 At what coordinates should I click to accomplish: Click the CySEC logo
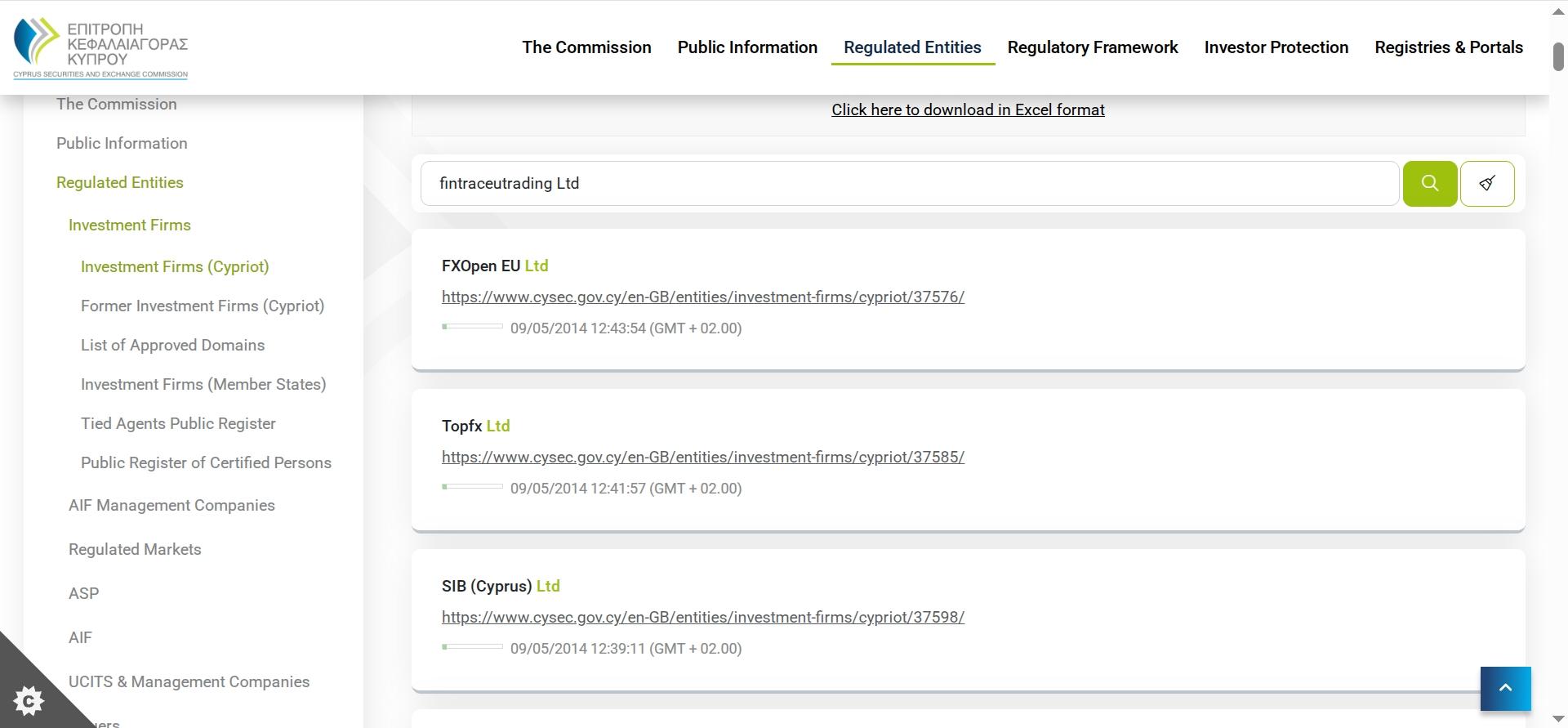[x=100, y=48]
